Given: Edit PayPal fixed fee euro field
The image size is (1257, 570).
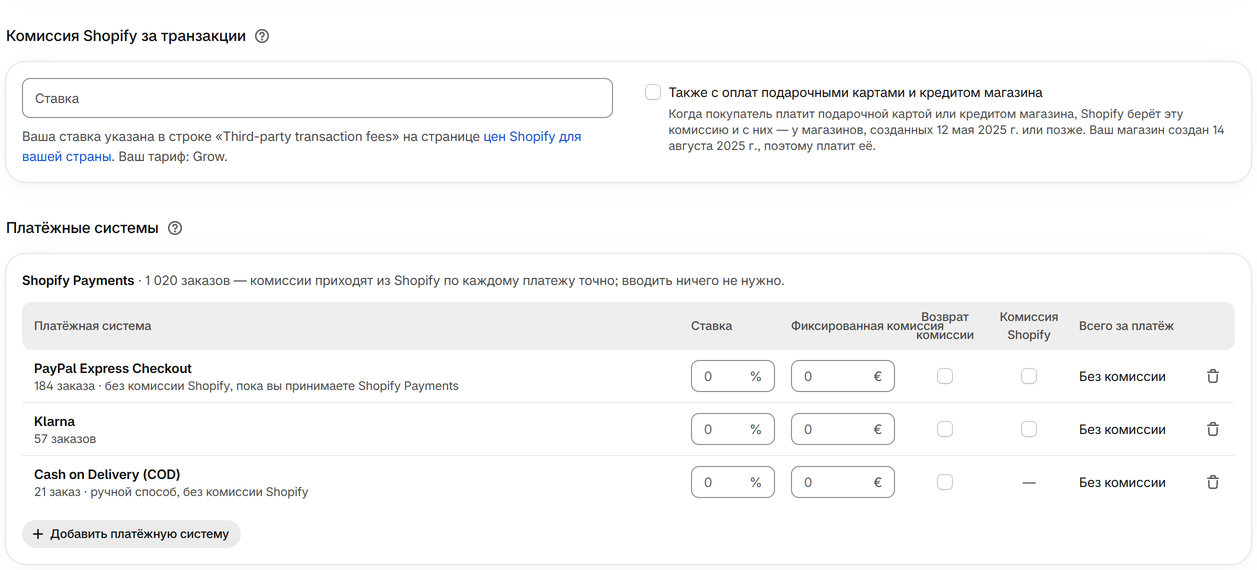Looking at the screenshot, I should point(843,376).
